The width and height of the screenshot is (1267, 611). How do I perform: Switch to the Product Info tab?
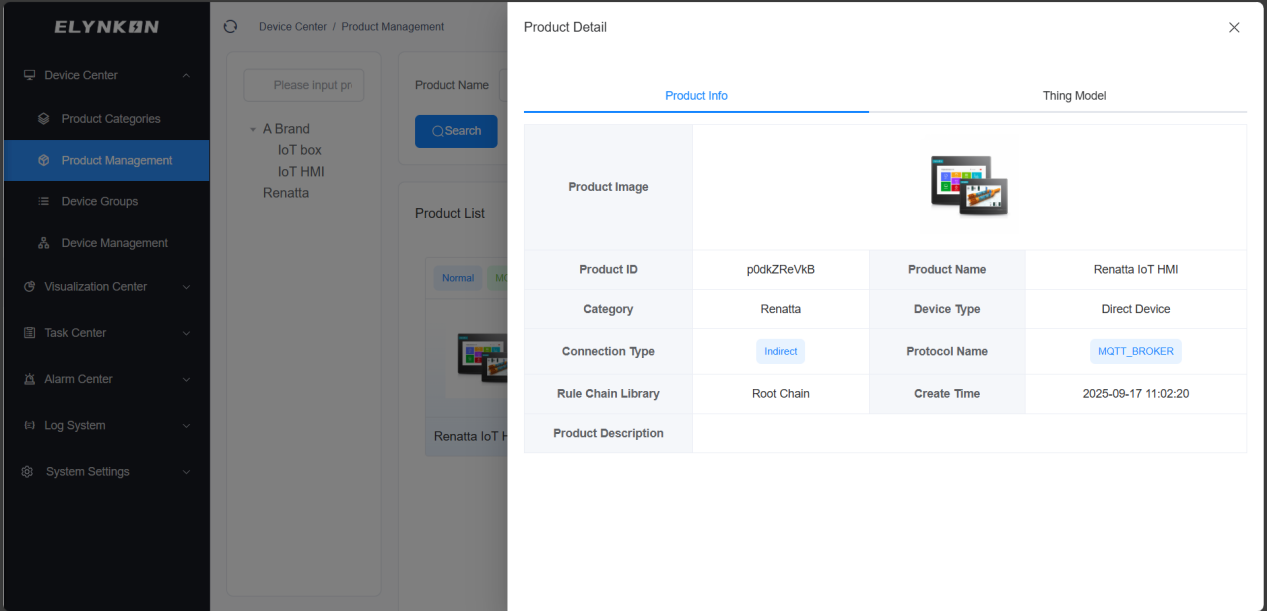tap(696, 96)
